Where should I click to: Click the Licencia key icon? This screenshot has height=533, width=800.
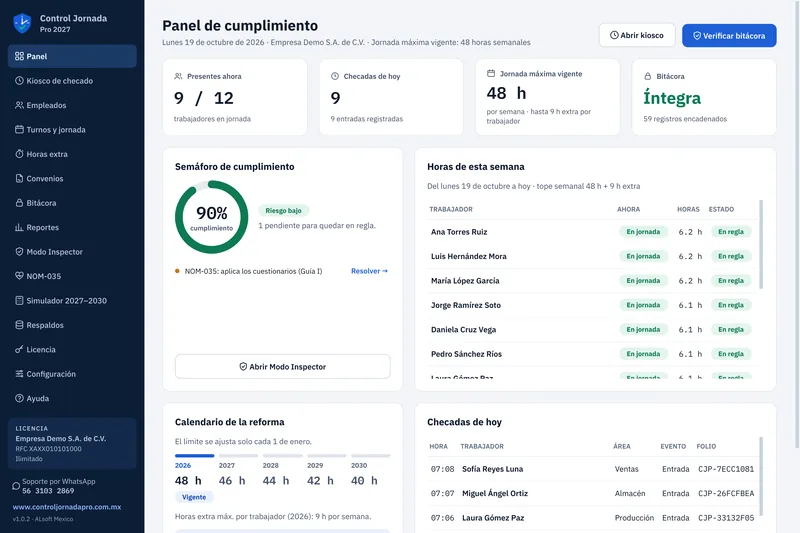point(19,349)
